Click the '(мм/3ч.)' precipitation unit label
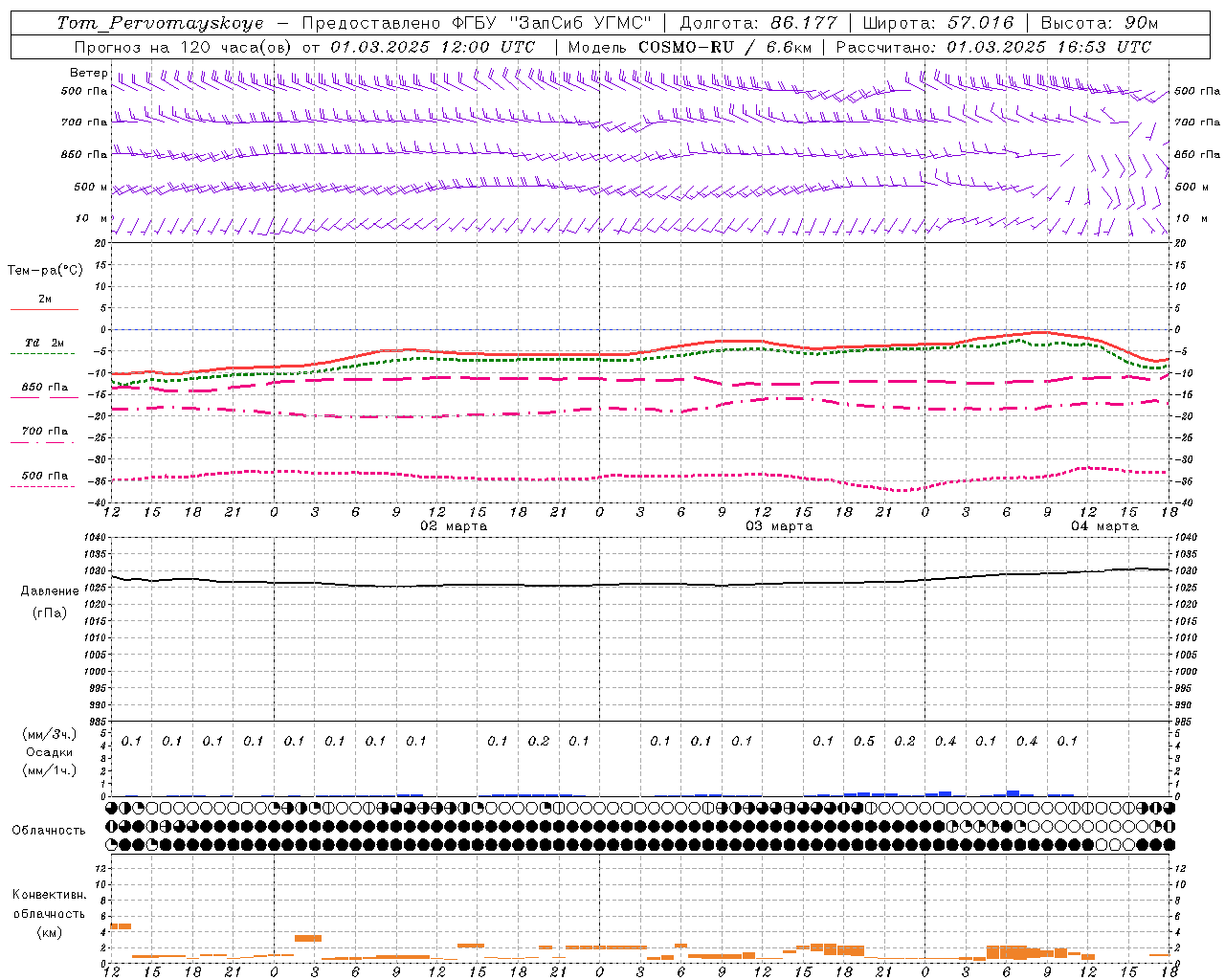The width and height of the screenshot is (1225, 980). (50, 734)
